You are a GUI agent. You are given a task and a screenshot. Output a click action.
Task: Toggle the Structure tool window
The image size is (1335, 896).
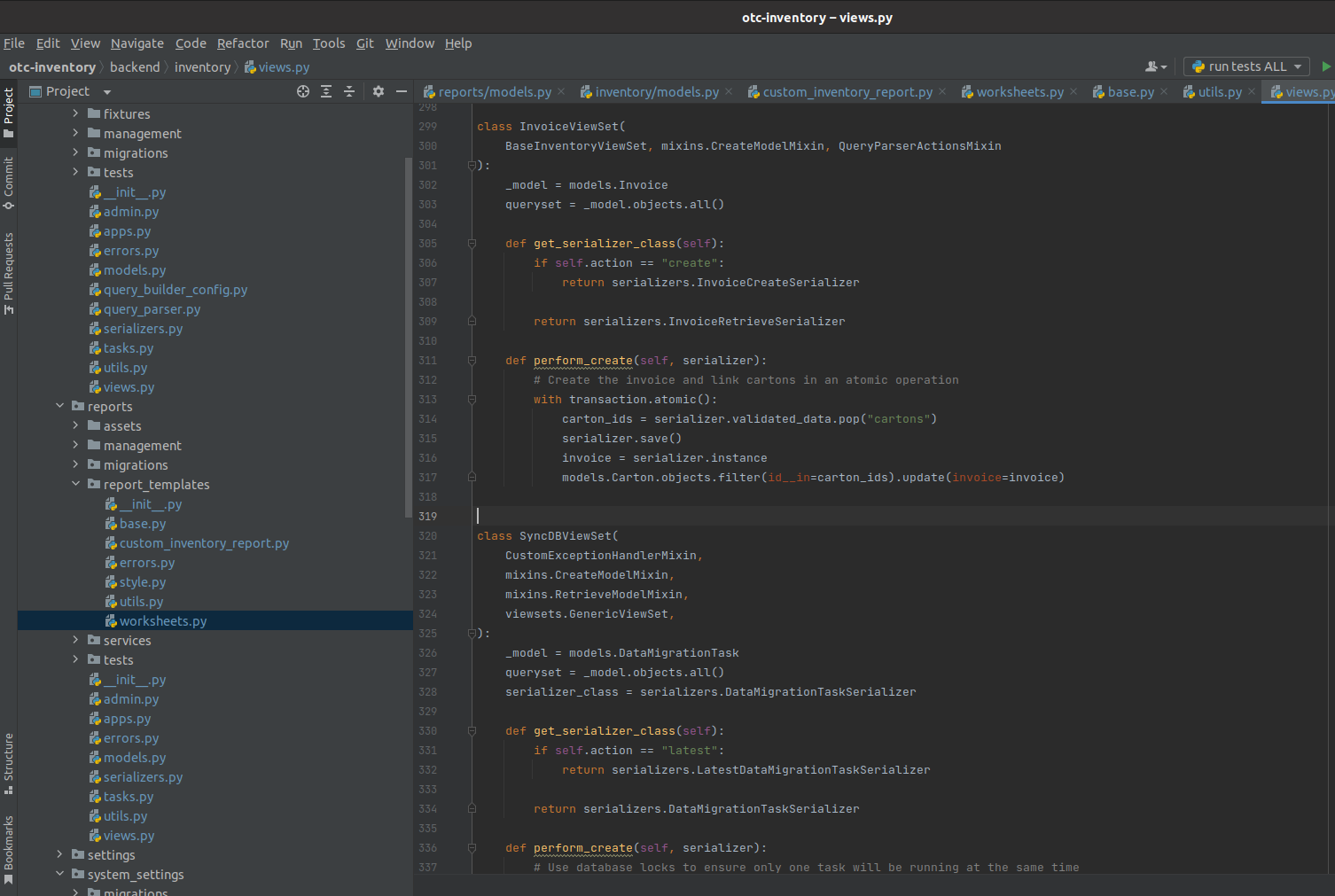(x=9, y=762)
